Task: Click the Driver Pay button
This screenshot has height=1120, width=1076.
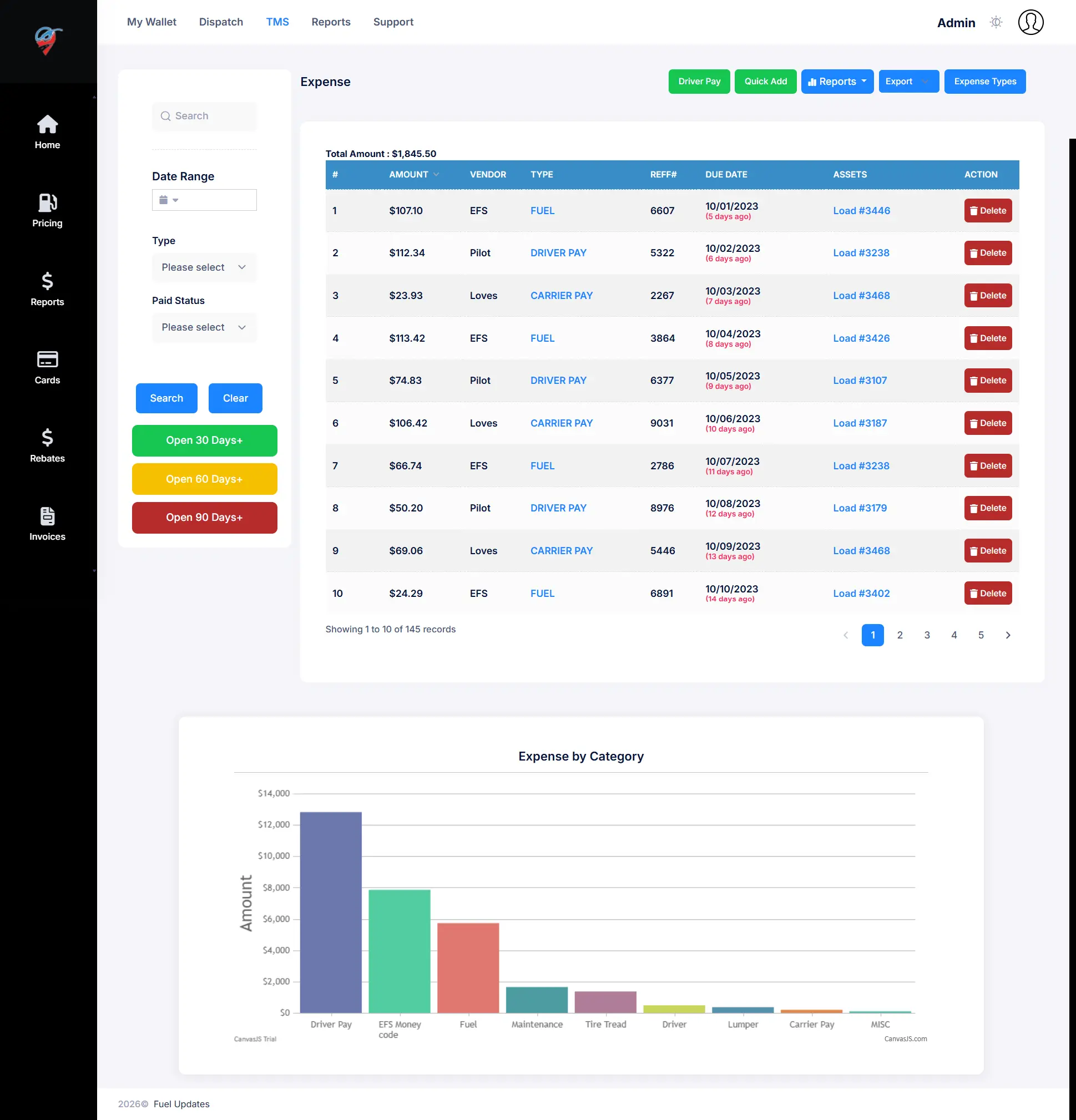Action: pyautogui.click(x=699, y=82)
